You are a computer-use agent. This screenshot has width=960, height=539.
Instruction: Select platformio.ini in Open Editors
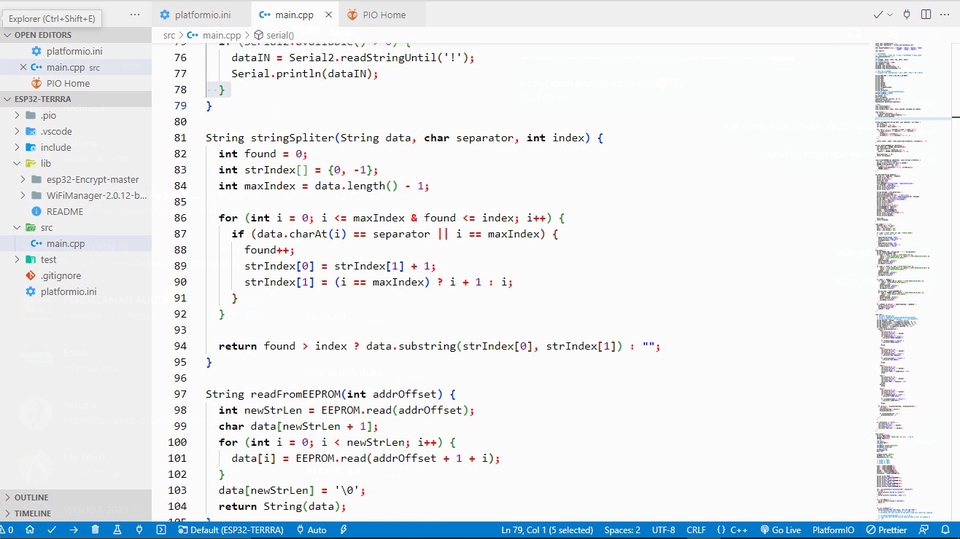74,51
